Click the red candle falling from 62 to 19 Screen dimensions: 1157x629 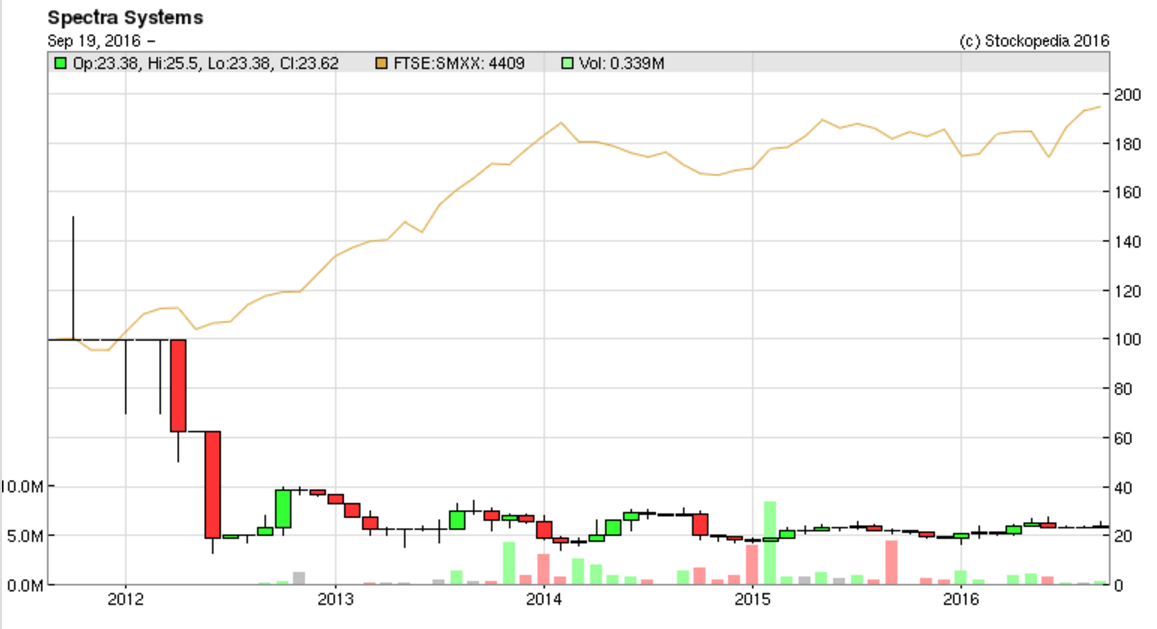[213, 484]
